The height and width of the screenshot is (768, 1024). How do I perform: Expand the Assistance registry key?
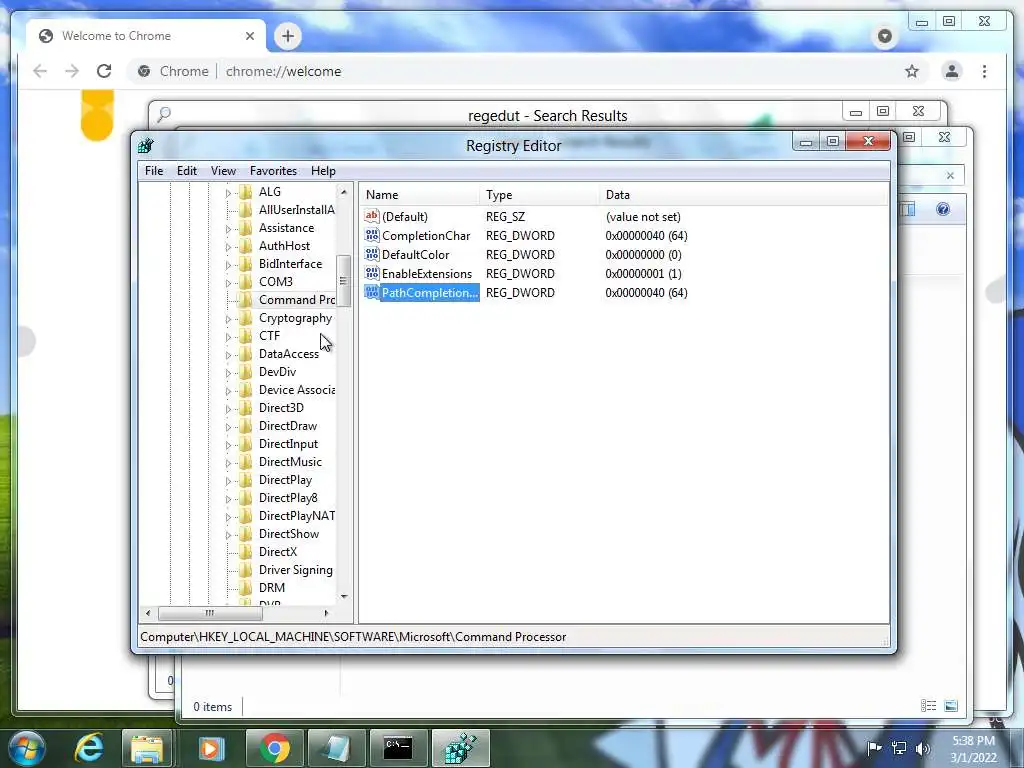click(x=228, y=229)
